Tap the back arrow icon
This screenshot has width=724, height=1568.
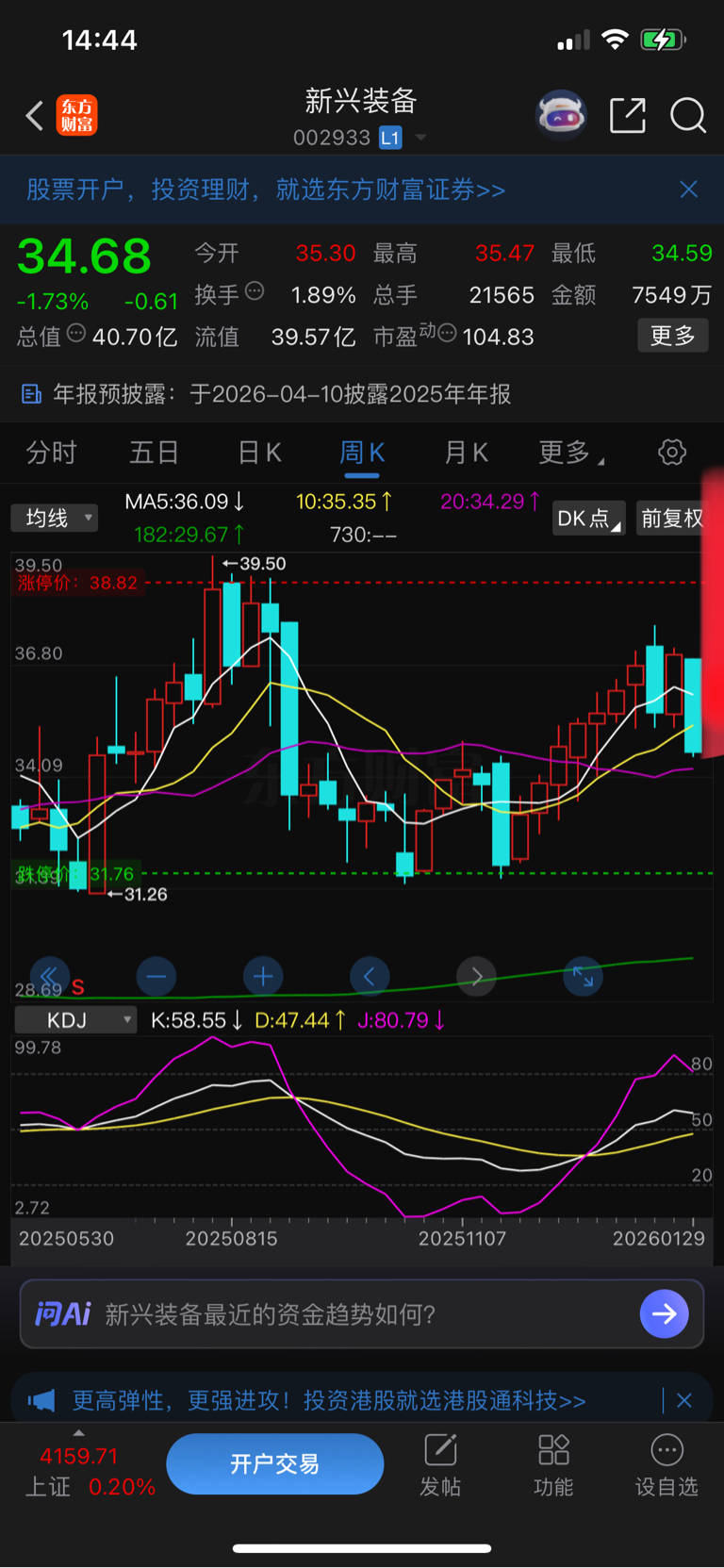[35, 116]
